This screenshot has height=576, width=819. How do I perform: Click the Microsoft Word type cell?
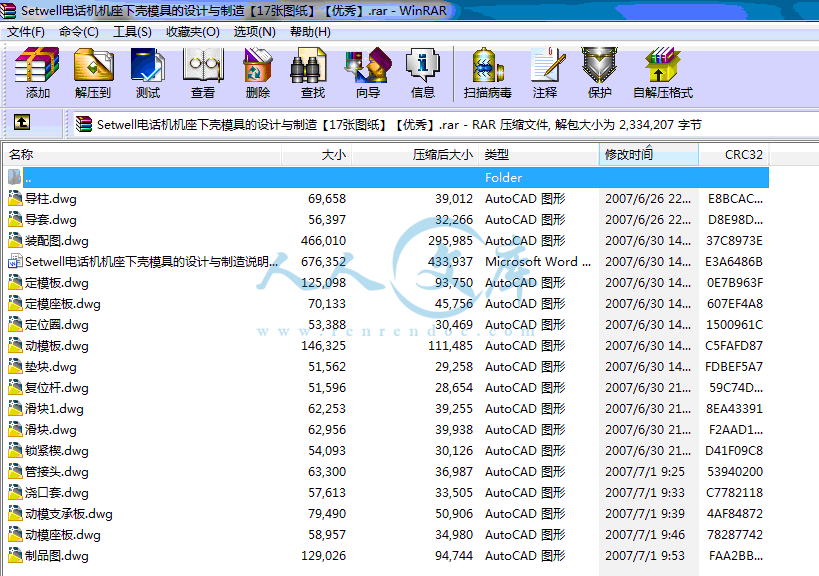[538, 261]
